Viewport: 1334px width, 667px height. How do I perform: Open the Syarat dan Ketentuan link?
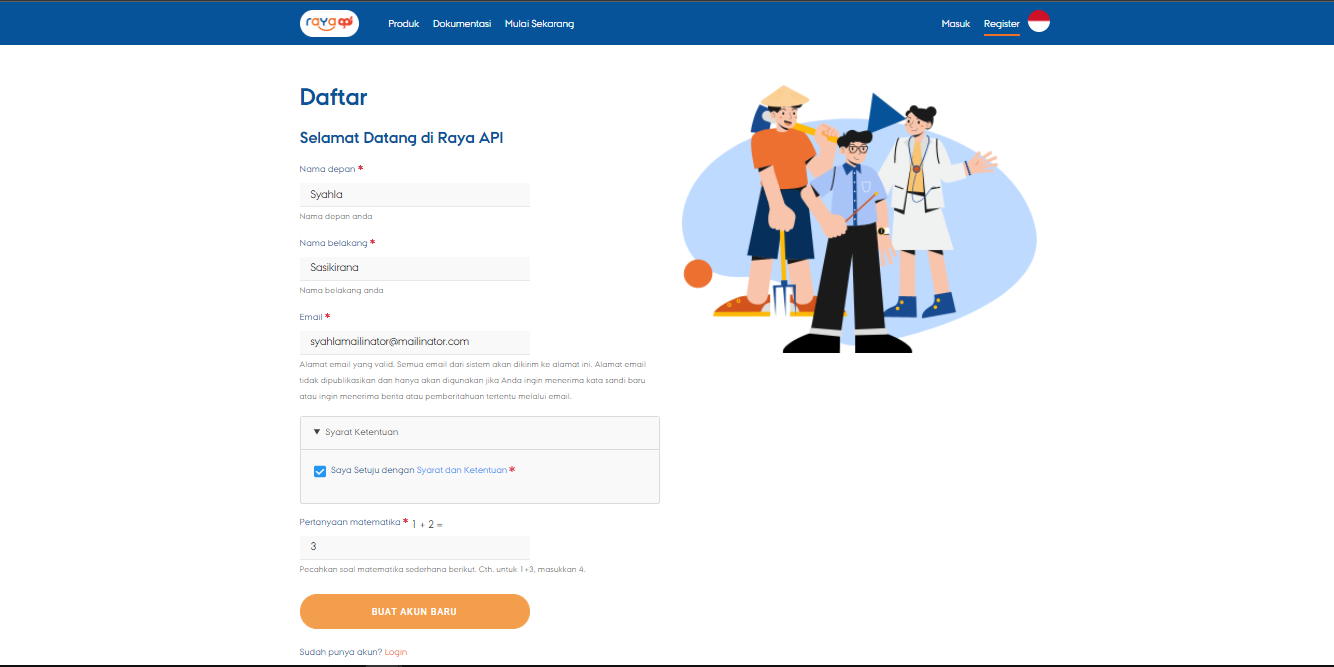click(461, 470)
